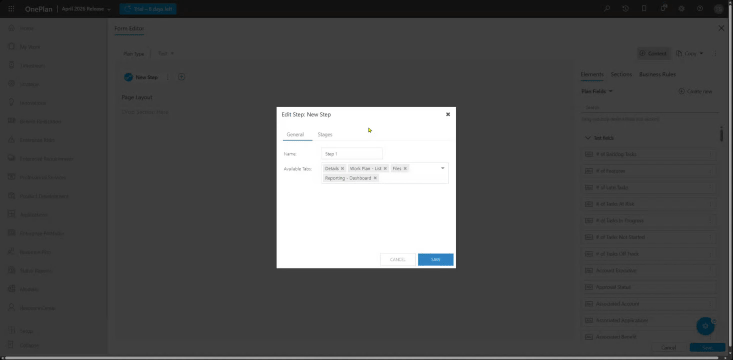Switch to the Business Rules tab

tap(657, 74)
